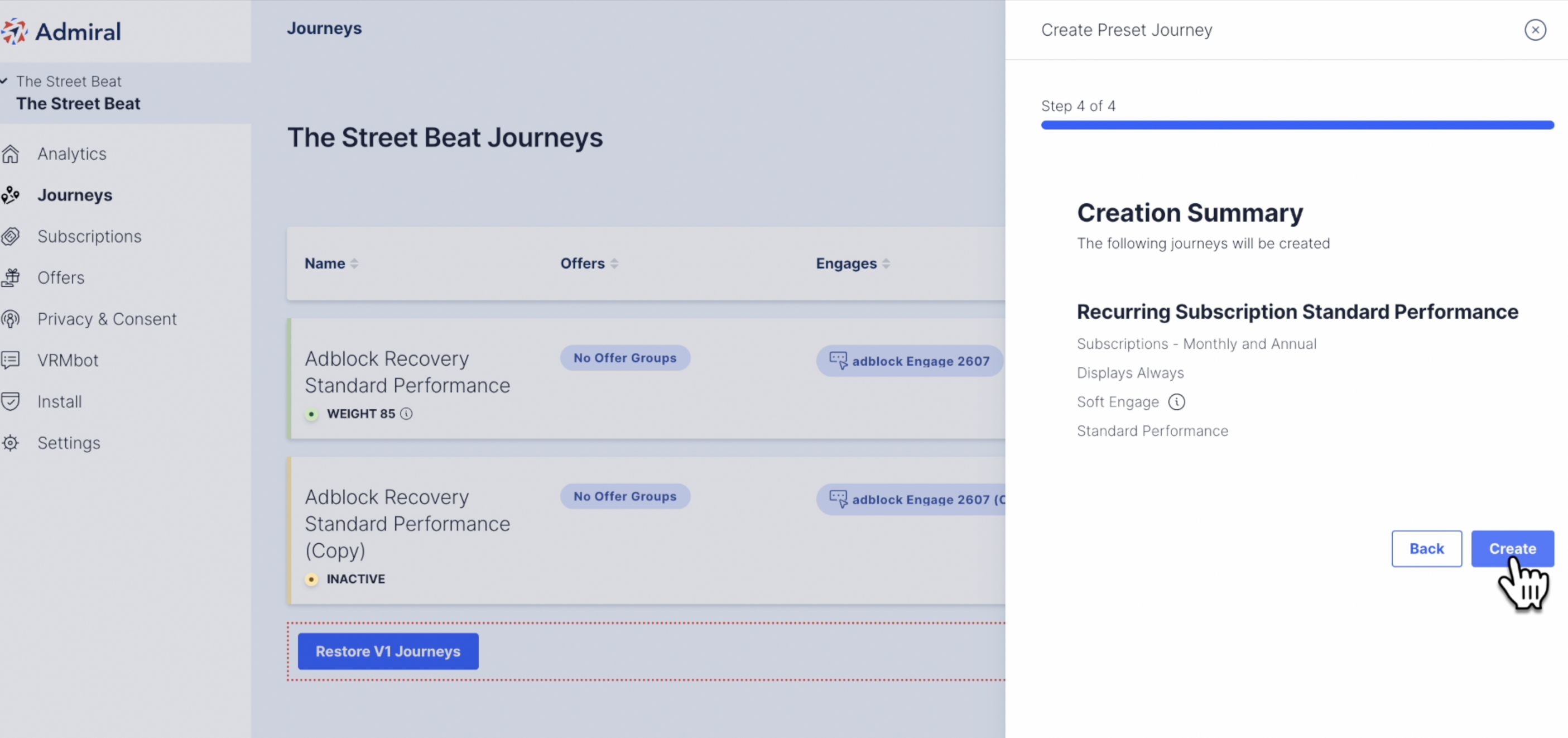This screenshot has width=1568, height=738.
Task: Click the Journeys sidebar icon
Action: (x=11, y=195)
